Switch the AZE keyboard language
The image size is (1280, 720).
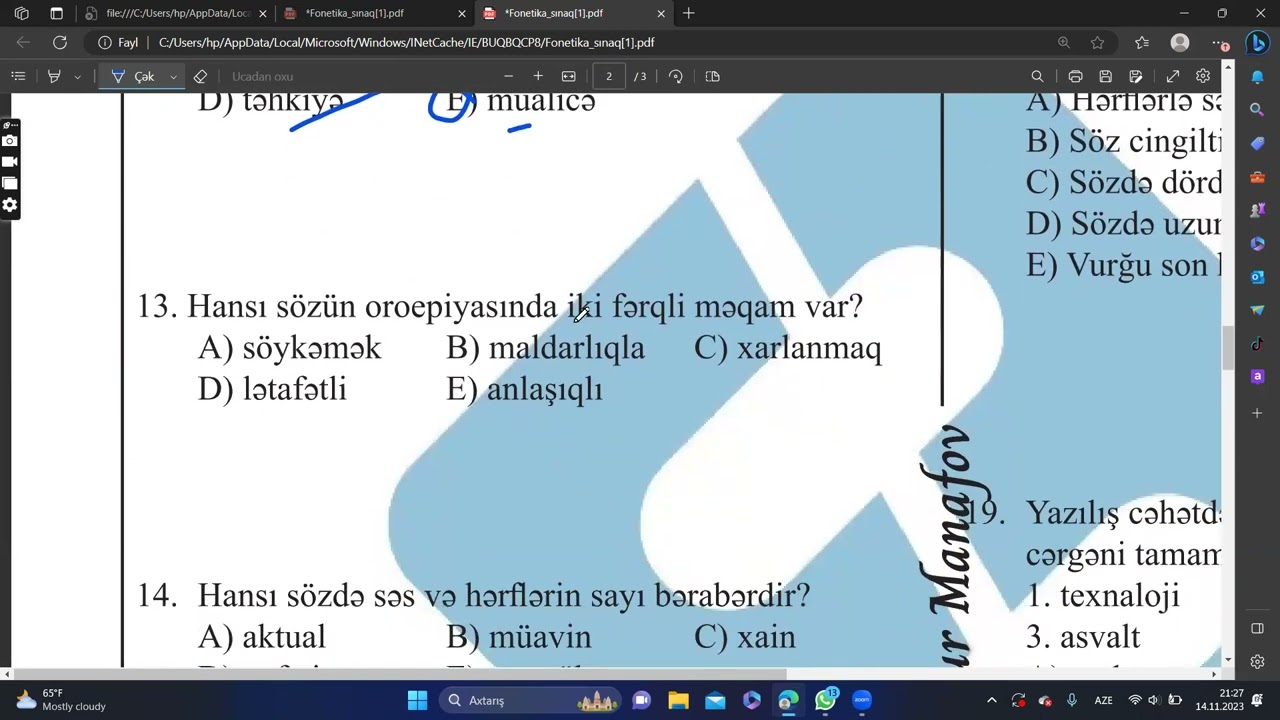[1103, 700]
